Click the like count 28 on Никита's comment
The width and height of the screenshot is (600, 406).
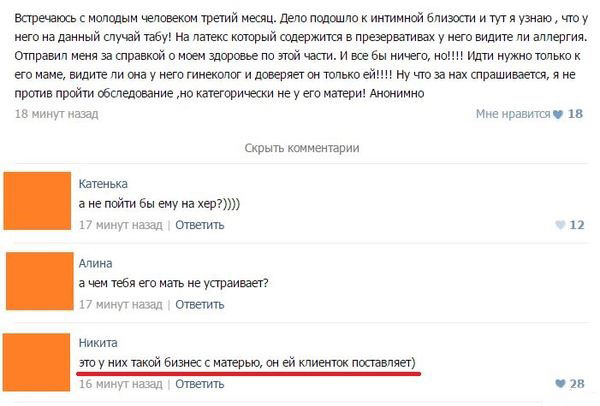click(x=576, y=383)
